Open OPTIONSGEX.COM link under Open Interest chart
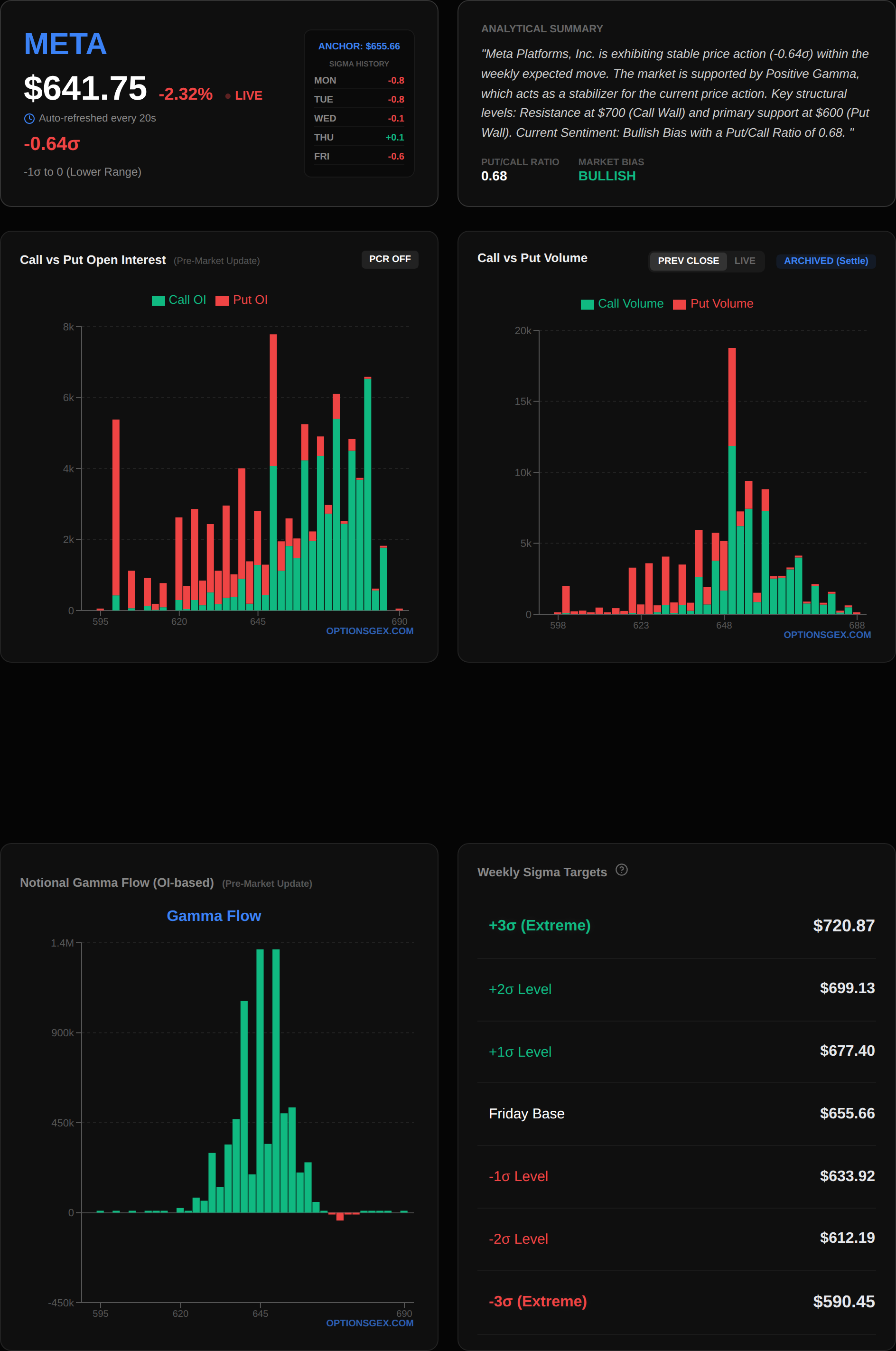 [370, 631]
